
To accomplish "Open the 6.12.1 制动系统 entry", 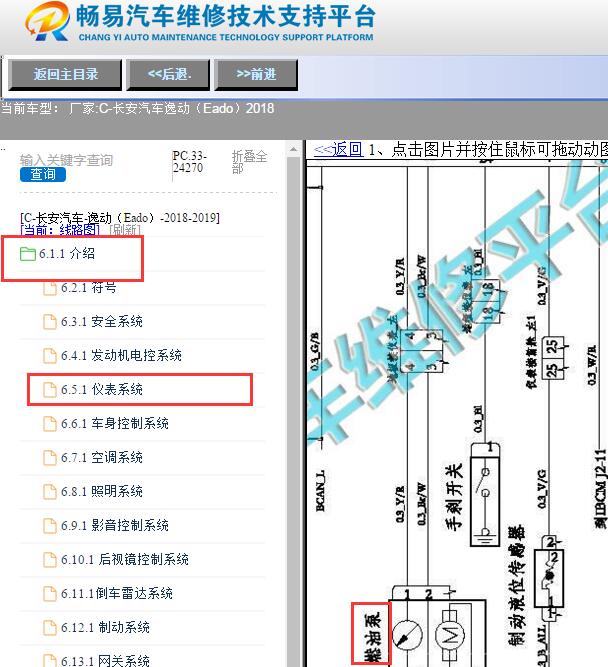I will tap(105, 628).
